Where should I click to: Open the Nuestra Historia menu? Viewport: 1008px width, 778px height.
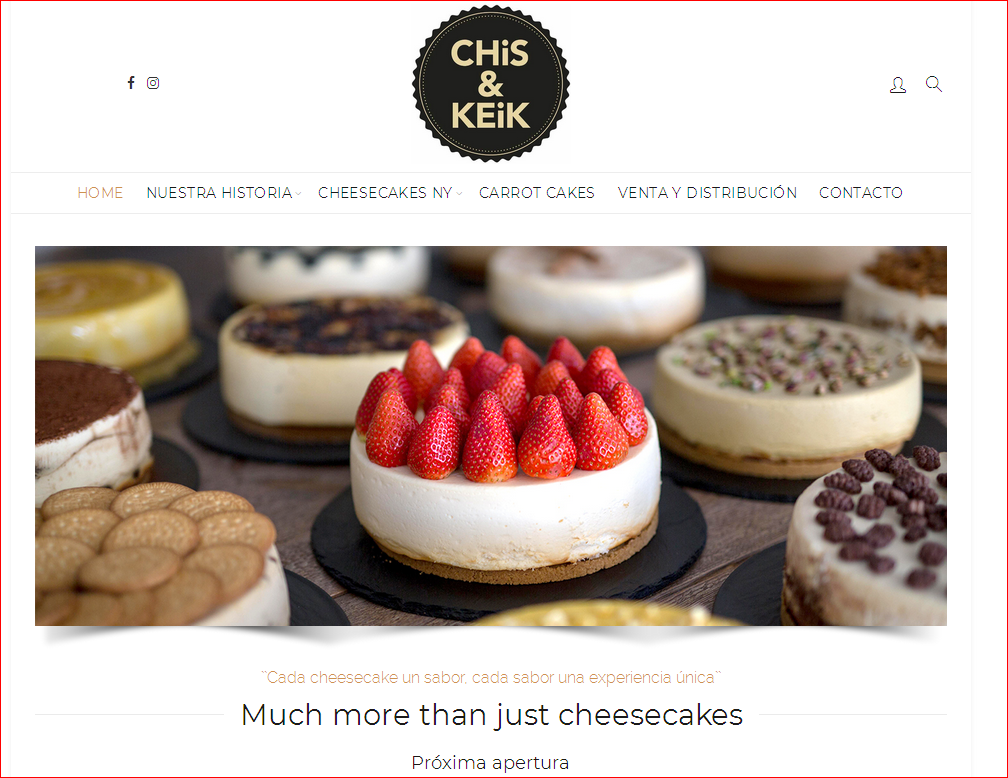pyautogui.click(x=219, y=193)
